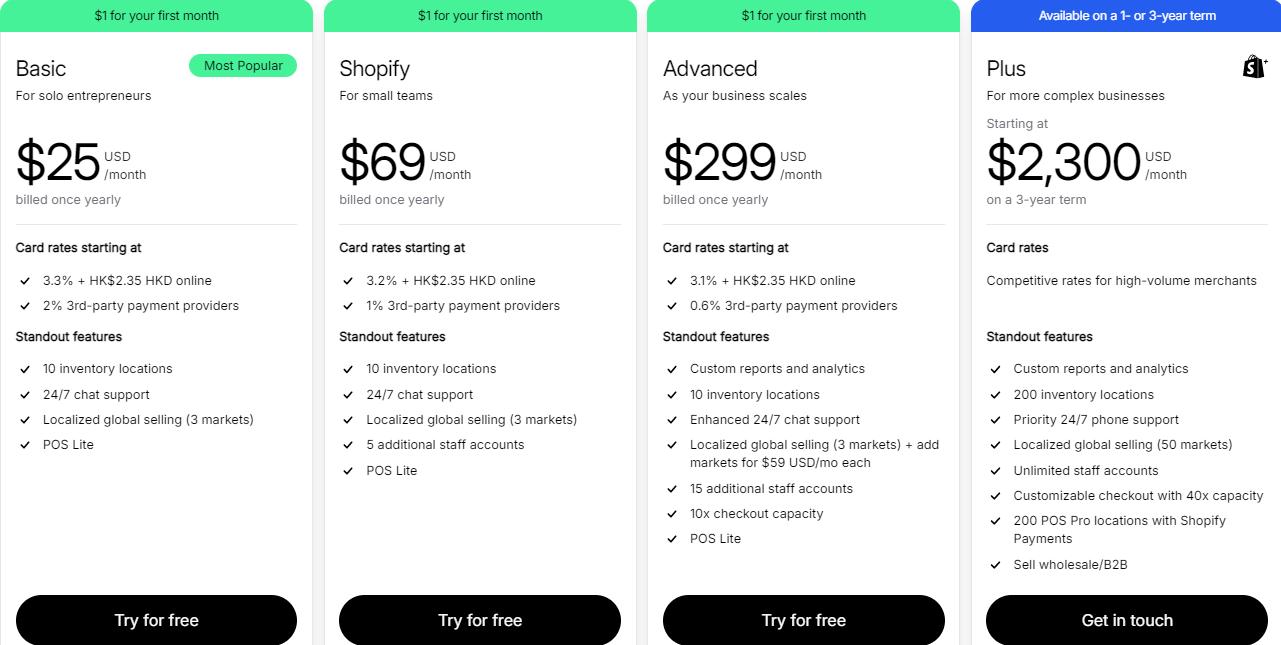Select the Shopify plan heading
The width and height of the screenshot is (1281, 645).
pyautogui.click(x=374, y=68)
